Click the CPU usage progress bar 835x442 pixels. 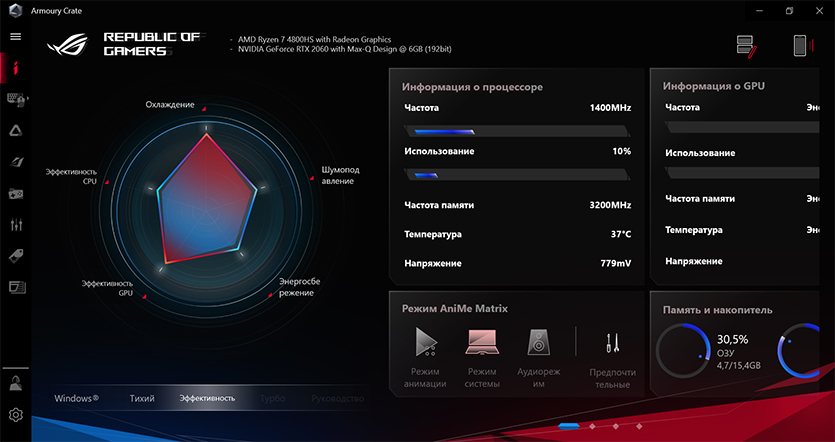tap(516, 174)
